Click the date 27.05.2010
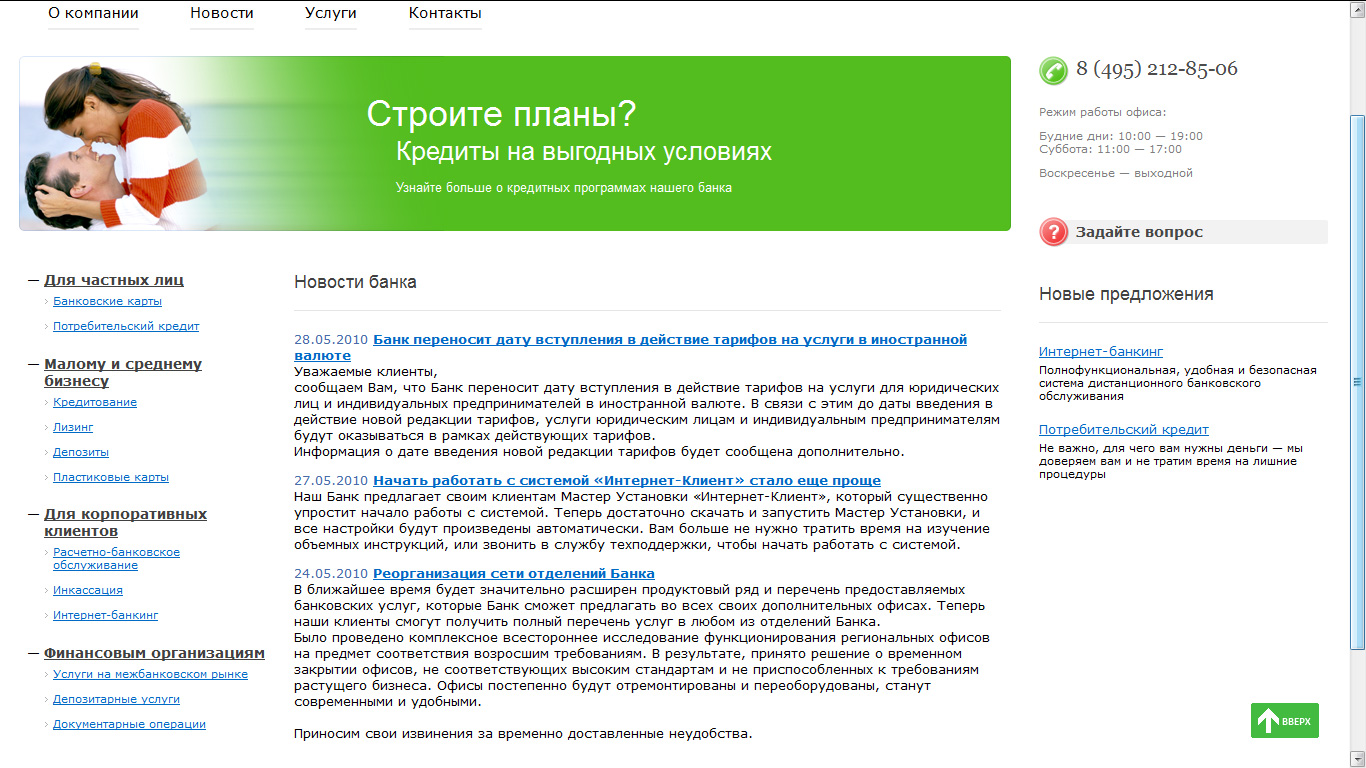1366x768 pixels. pos(331,480)
